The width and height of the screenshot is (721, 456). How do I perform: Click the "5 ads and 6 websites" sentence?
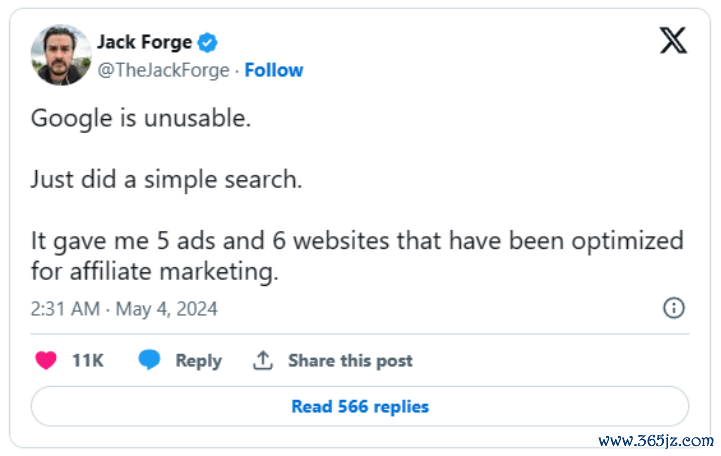pyautogui.click(x=357, y=242)
